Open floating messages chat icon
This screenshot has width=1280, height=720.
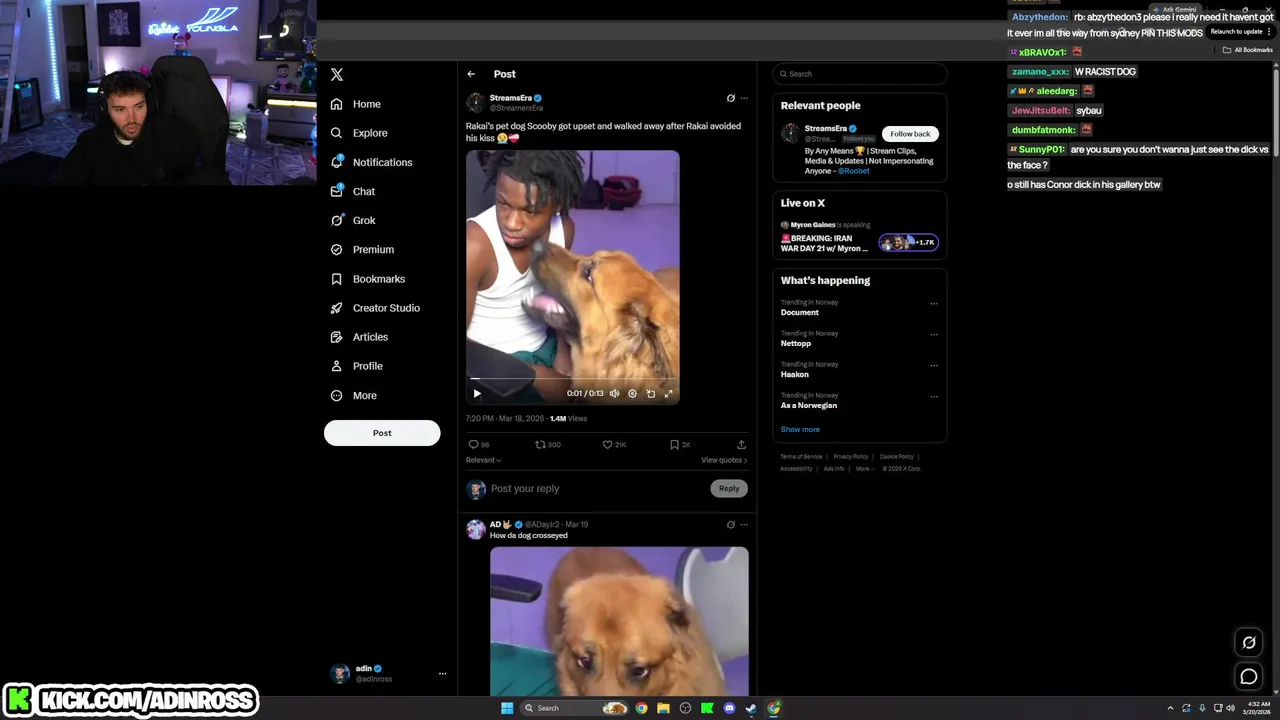1249,677
